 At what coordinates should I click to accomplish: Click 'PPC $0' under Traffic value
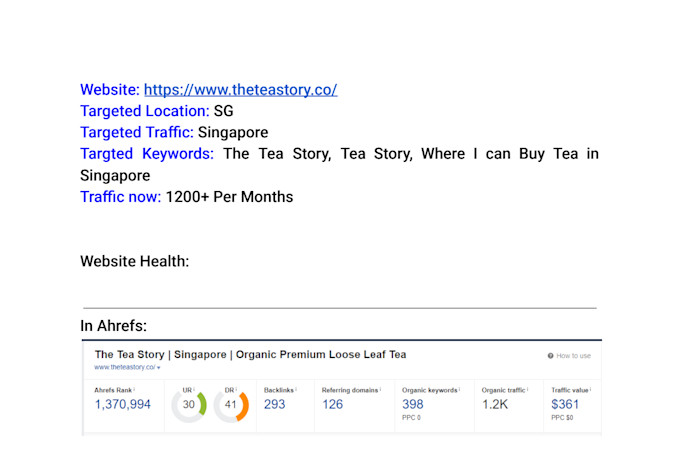point(562,418)
